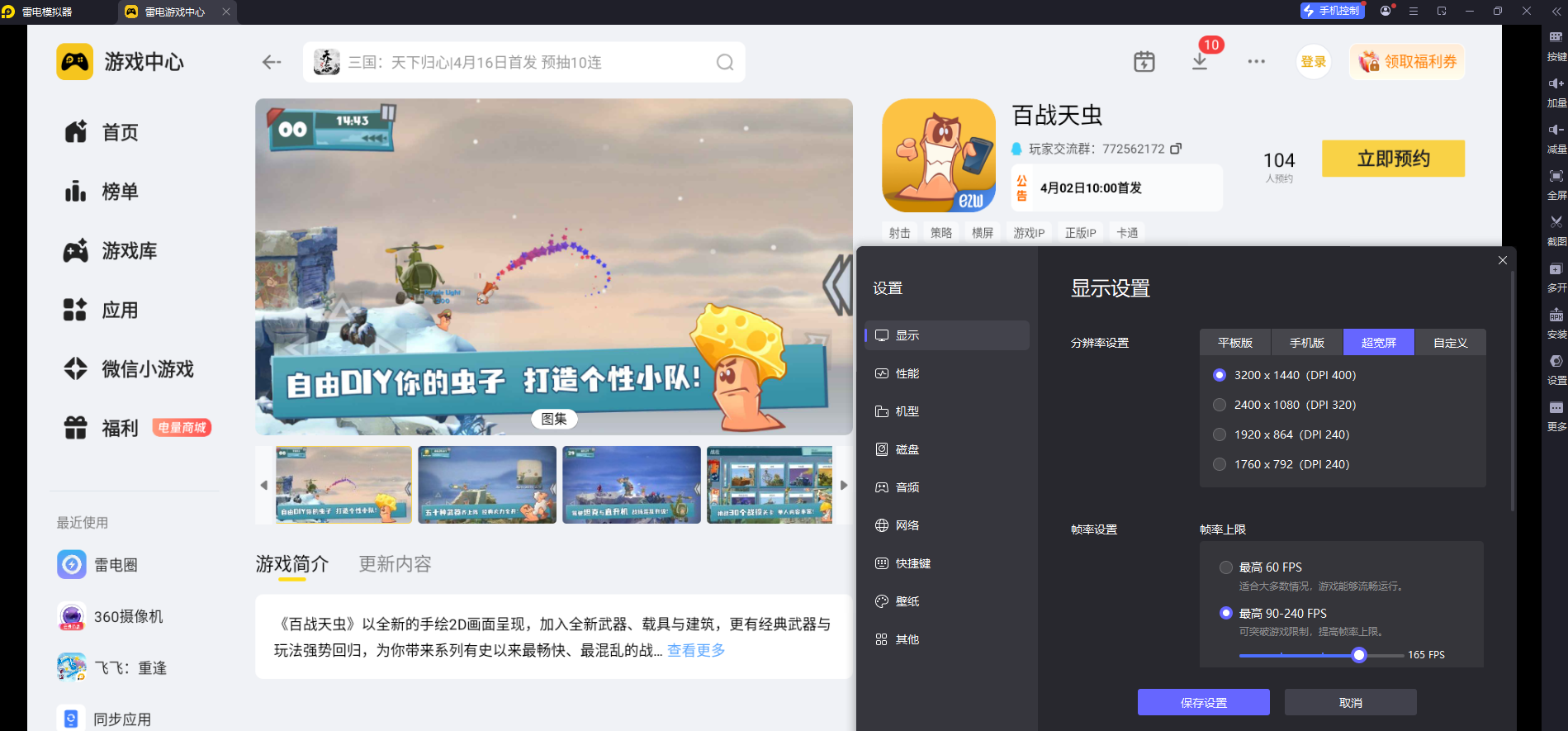
Task: Switch to the 游戏简介 tab
Action: 292,564
